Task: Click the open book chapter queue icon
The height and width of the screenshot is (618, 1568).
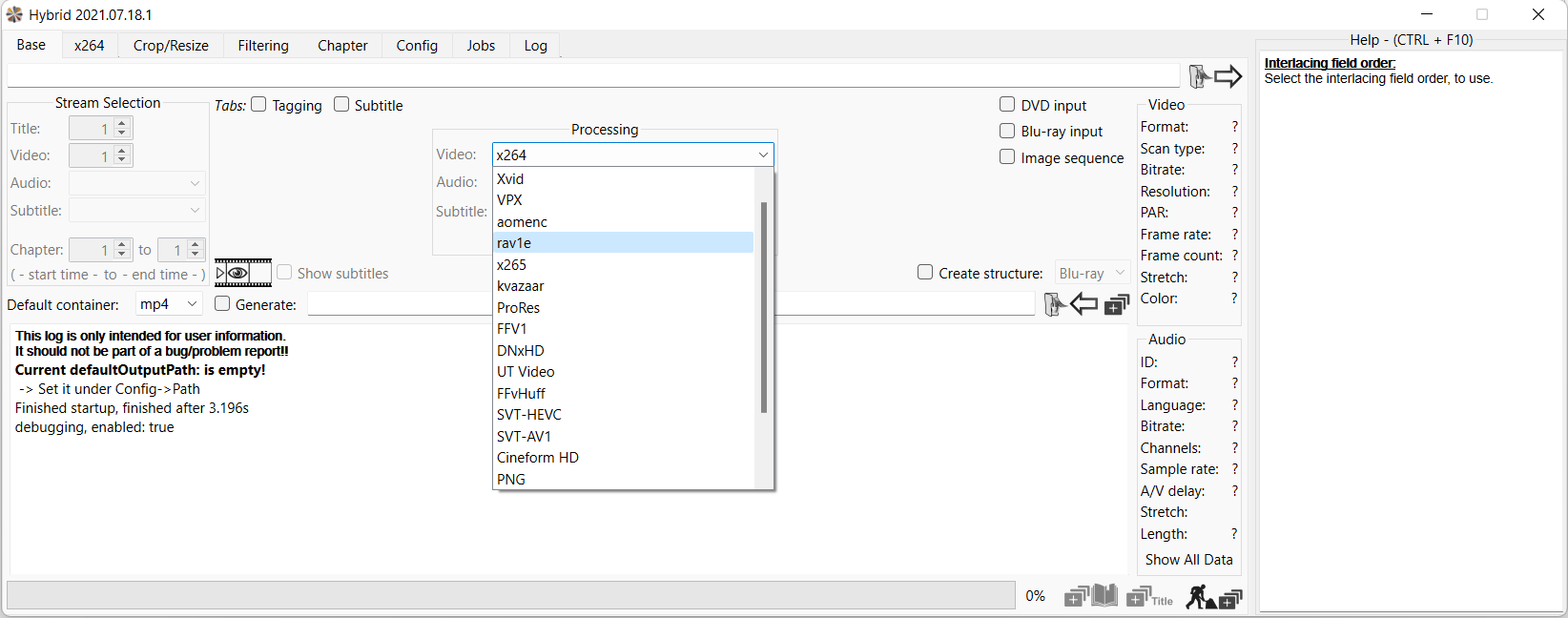Action: 1104,596
